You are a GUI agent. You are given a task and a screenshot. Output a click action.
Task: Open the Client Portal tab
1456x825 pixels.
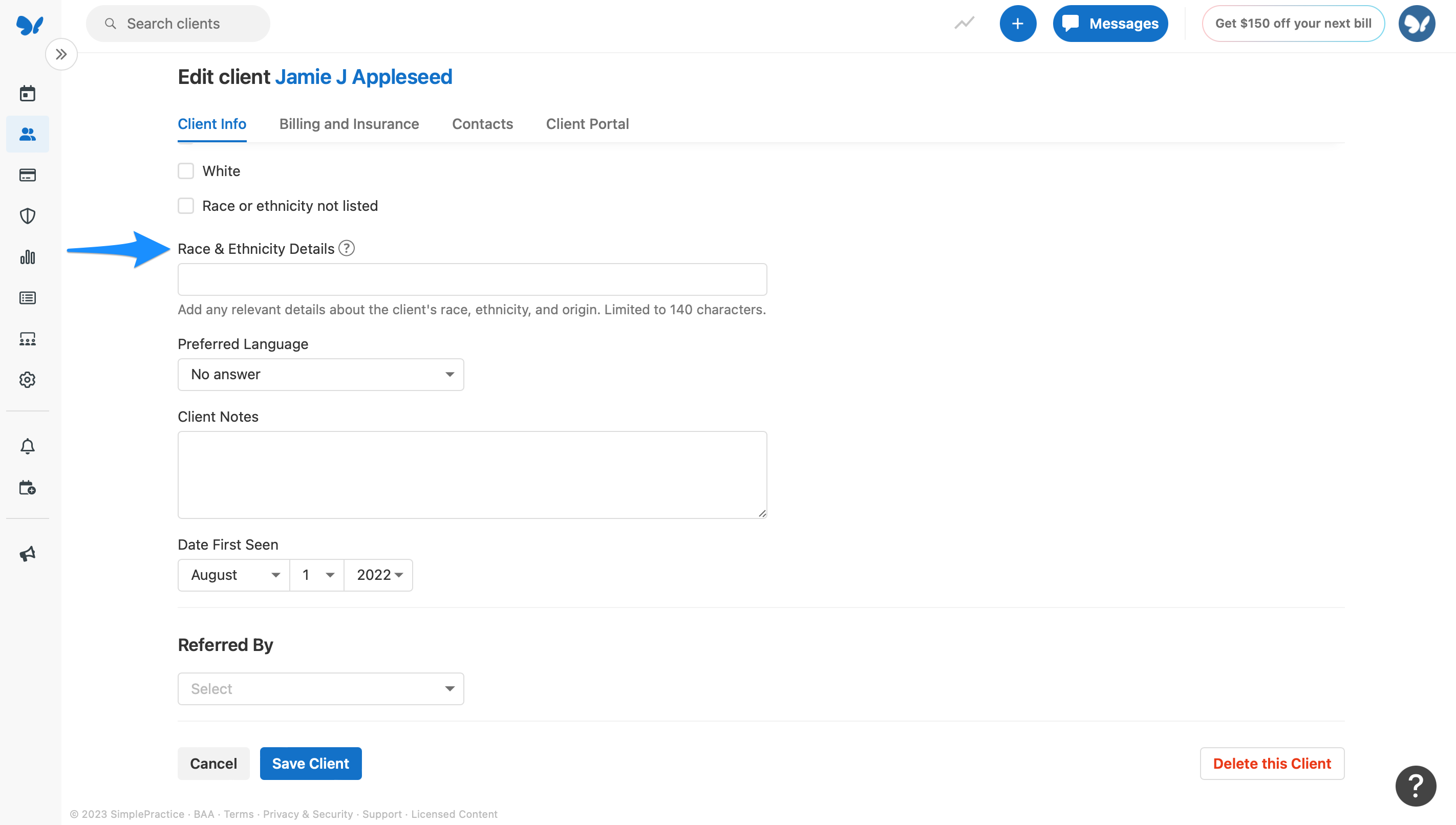click(x=587, y=123)
